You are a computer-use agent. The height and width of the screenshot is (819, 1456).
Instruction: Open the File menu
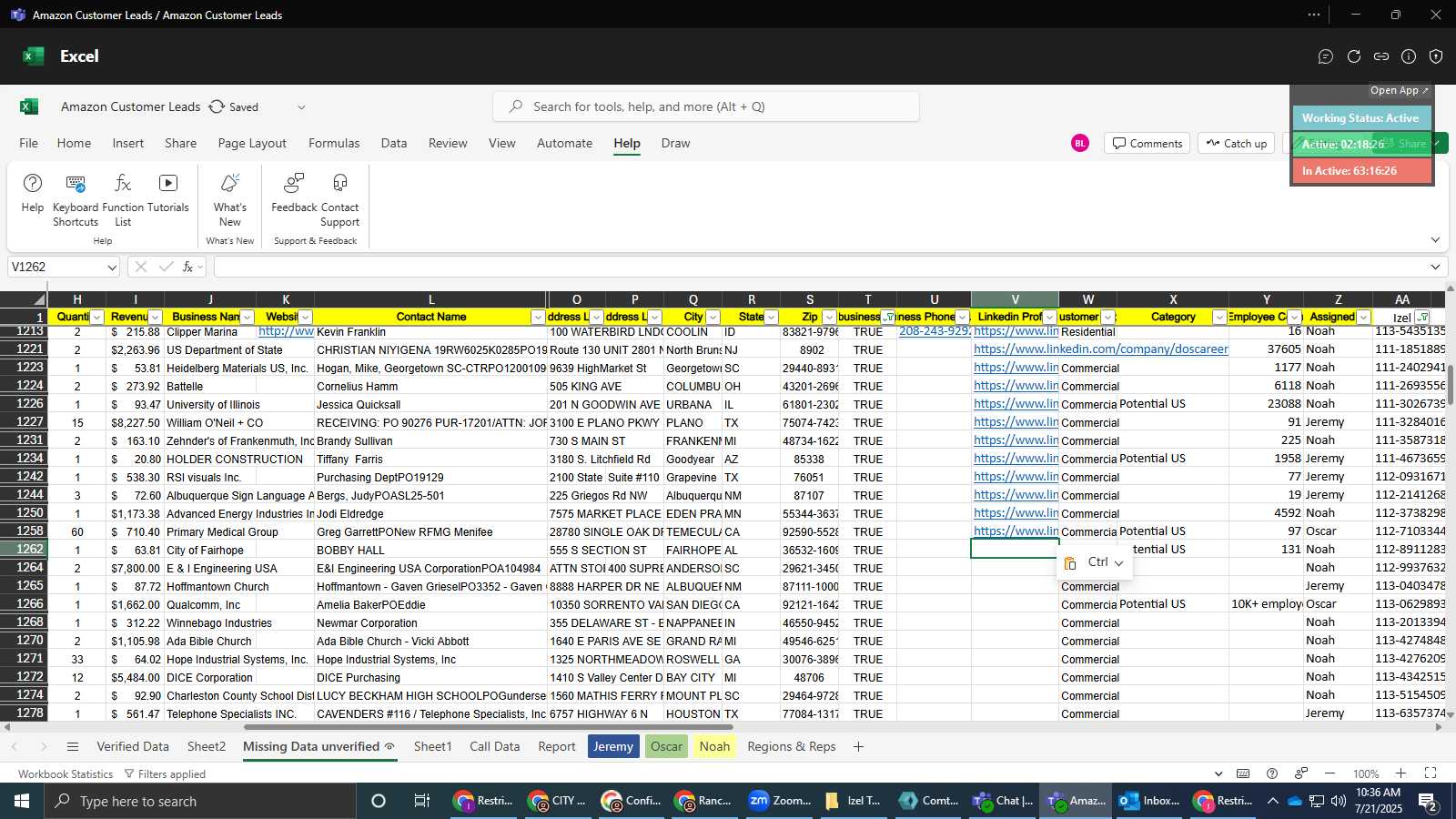29,143
